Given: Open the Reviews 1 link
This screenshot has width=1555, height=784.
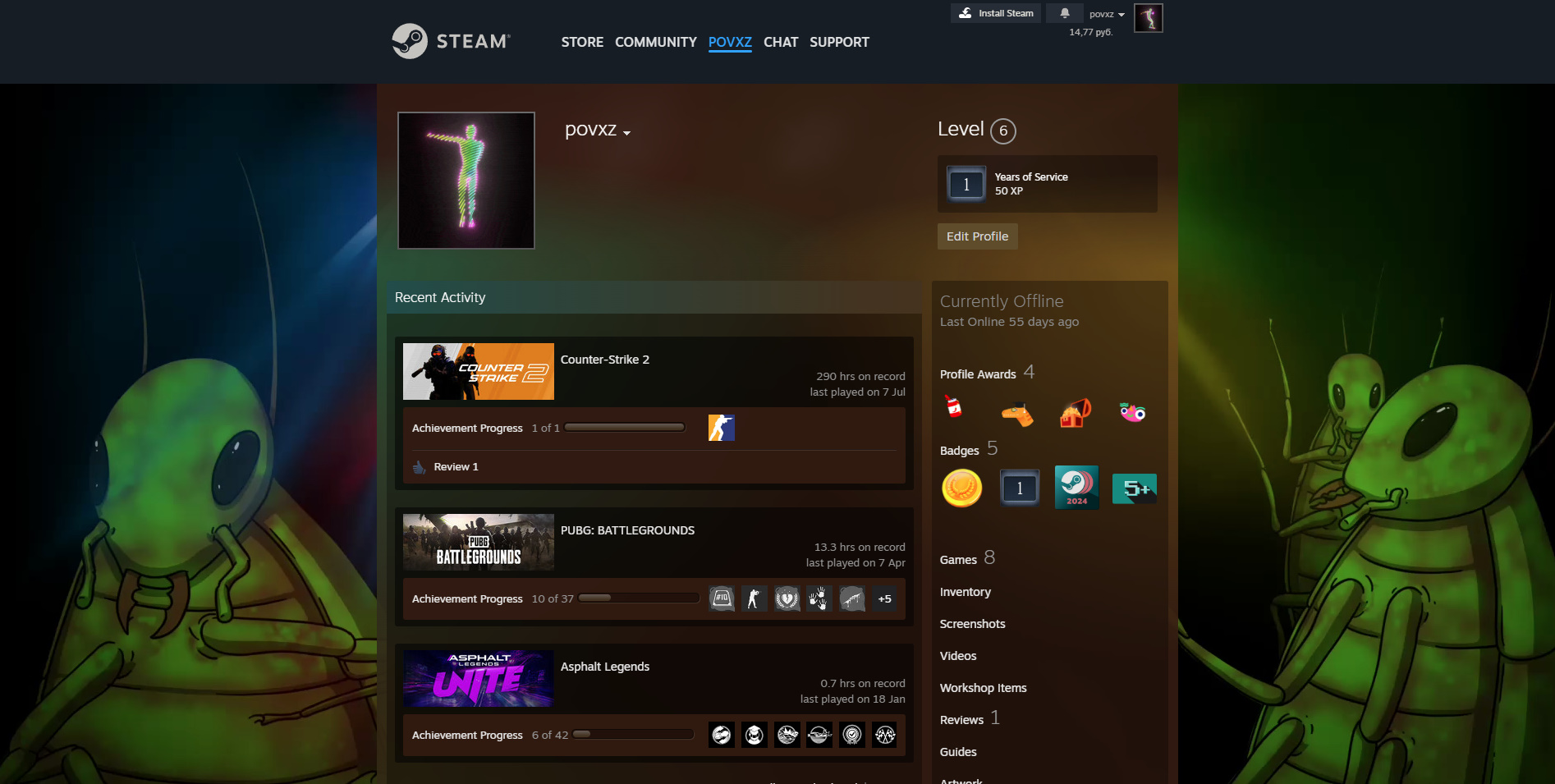Looking at the screenshot, I should pyautogui.click(x=970, y=718).
